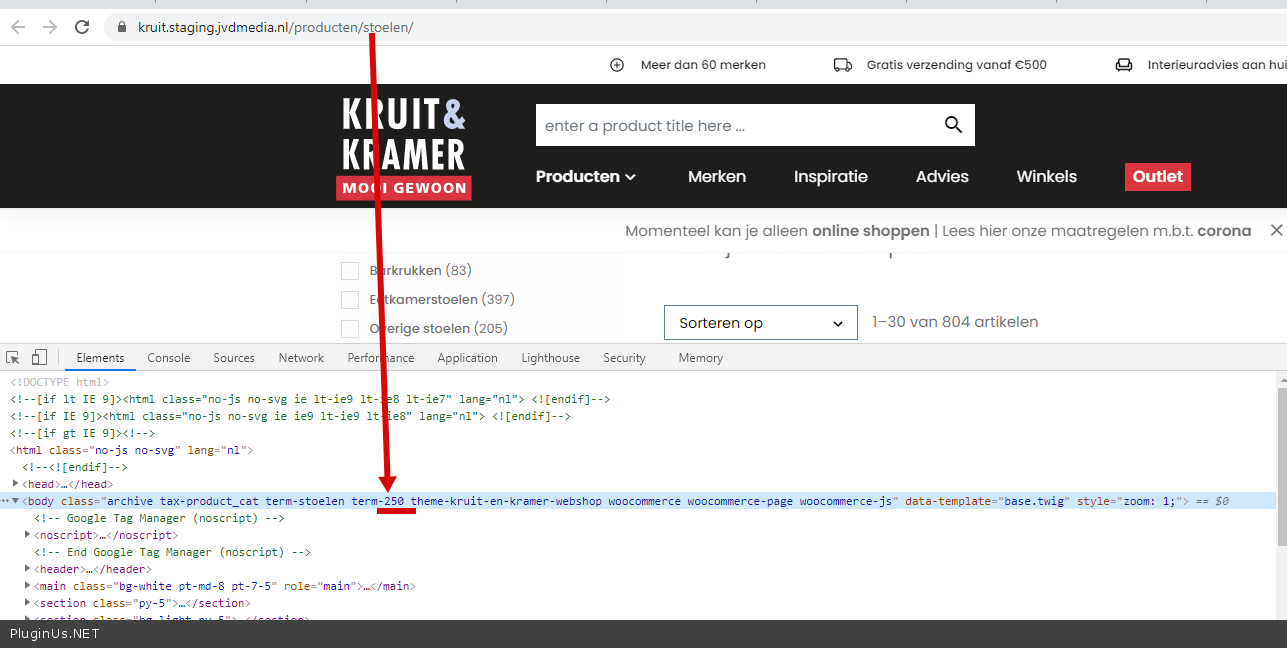Click the search magnifier icon
This screenshot has height=648, width=1287.
tap(952, 125)
